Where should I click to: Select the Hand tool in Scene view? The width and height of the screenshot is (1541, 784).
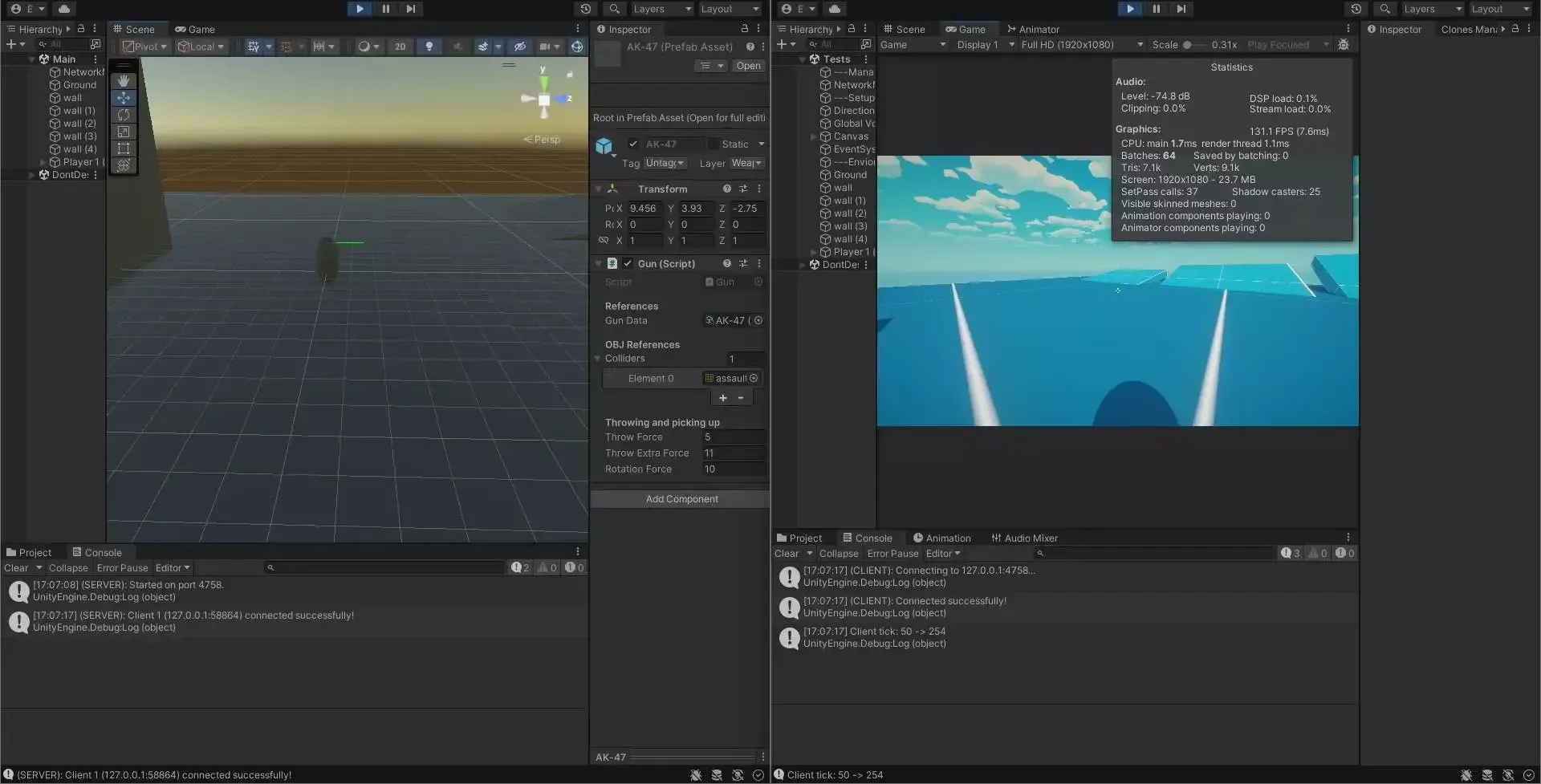coord(124,81)
